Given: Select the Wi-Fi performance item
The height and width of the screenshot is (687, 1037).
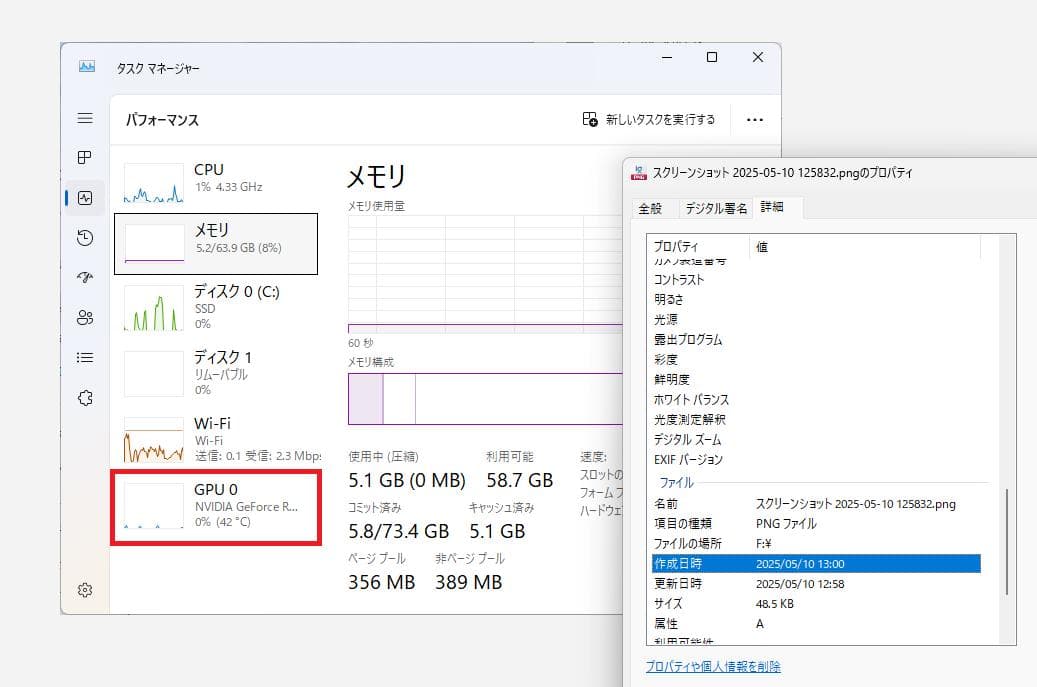Looking at the screenshot, I should [216, 438].
